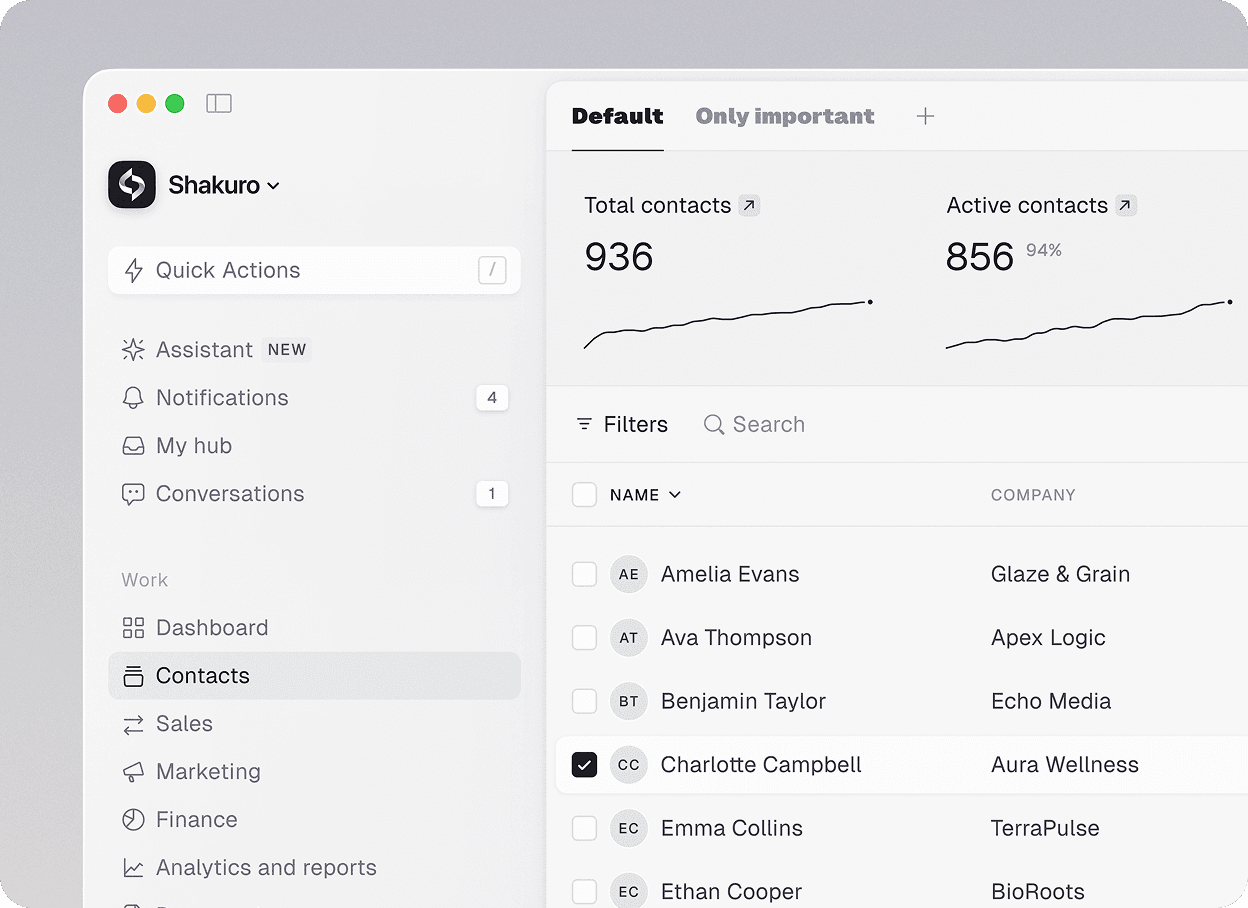Click the Active contacts sparkline chart
1248x908 pixels.
pyautogui.click(x=1089, y=323)
